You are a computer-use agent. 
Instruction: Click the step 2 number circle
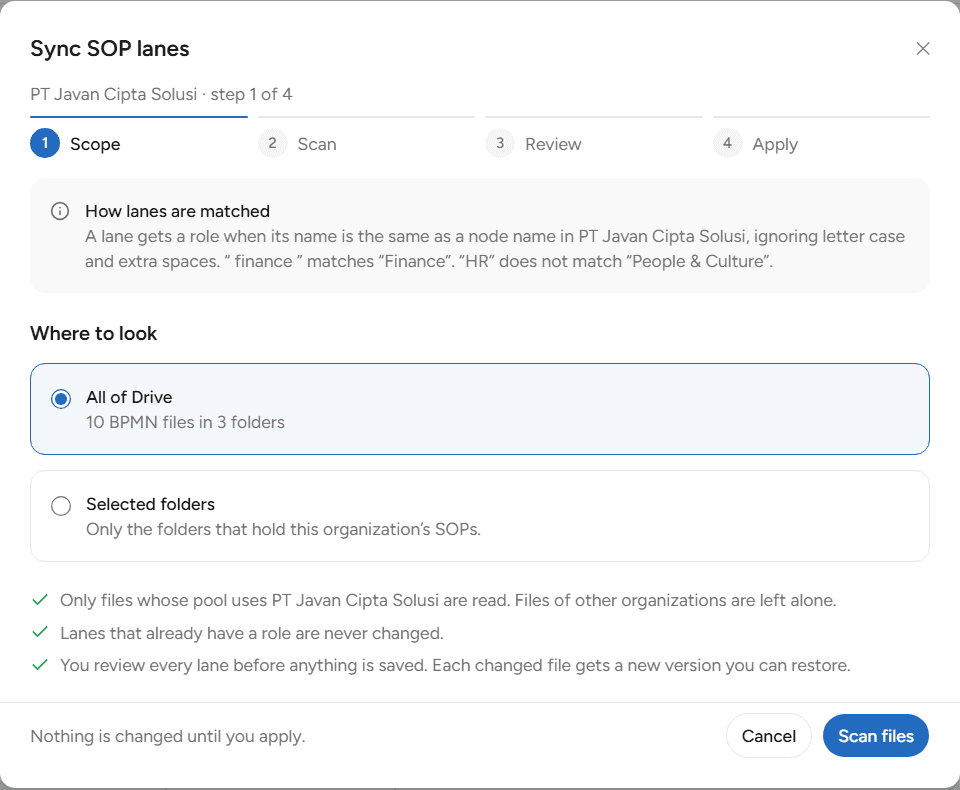tap(272, 143)
